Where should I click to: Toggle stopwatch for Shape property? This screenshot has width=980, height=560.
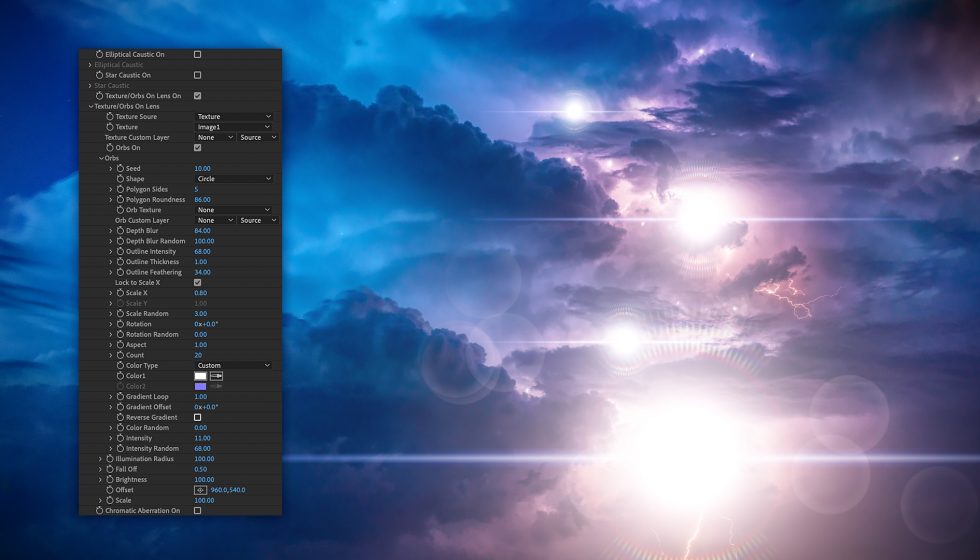120,179
